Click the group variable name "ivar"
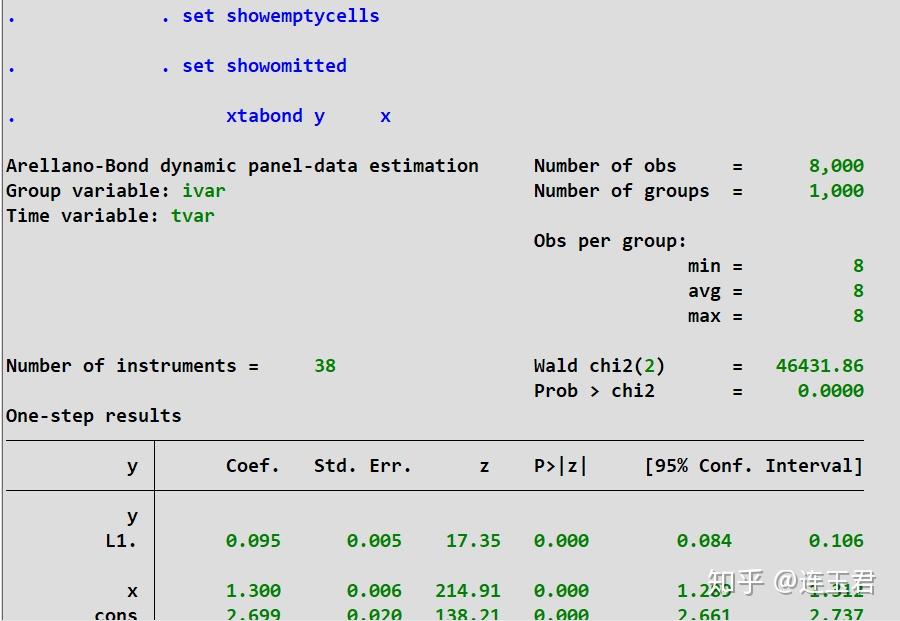Viewport: 900px width, 621px height. (x=203, y=190)
